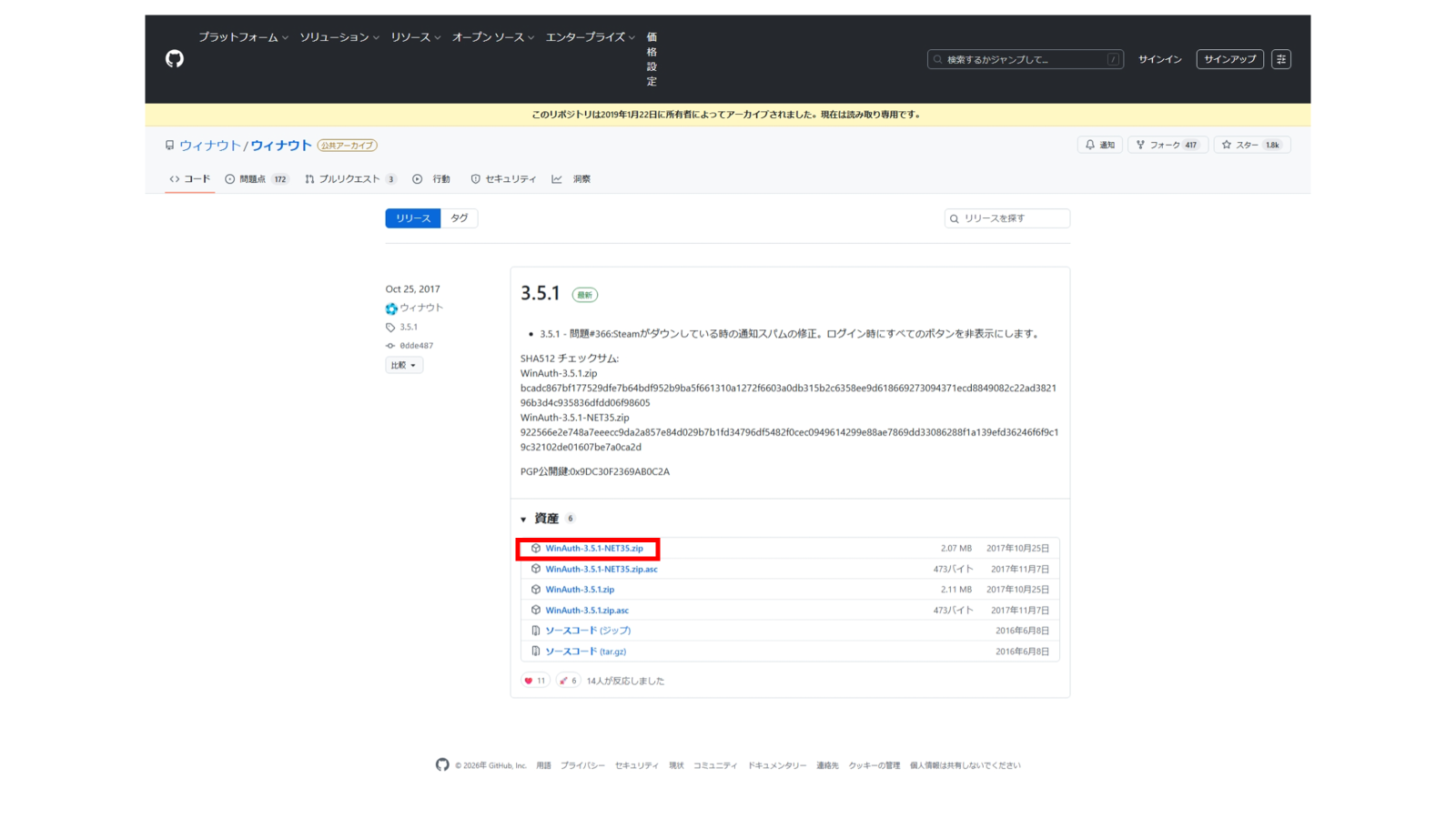Click the GitHub logo in header
This screenshot has width=1456, height=819.
click(175, 59)
